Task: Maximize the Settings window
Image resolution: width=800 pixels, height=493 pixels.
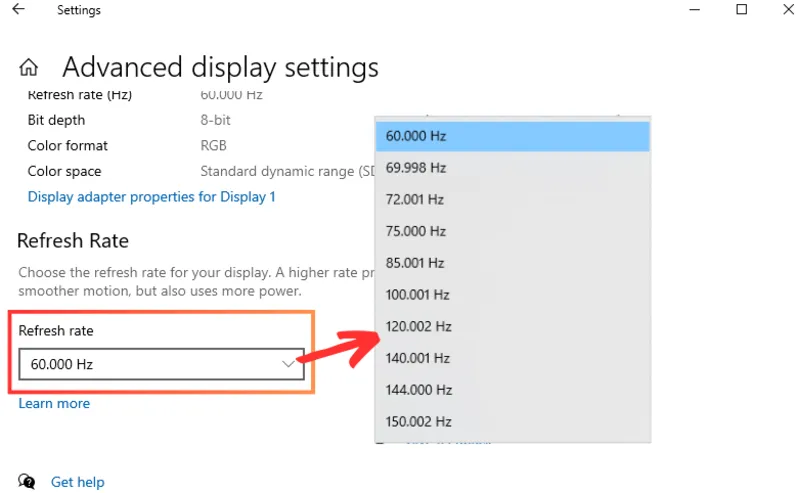Action: coord(741,9)
